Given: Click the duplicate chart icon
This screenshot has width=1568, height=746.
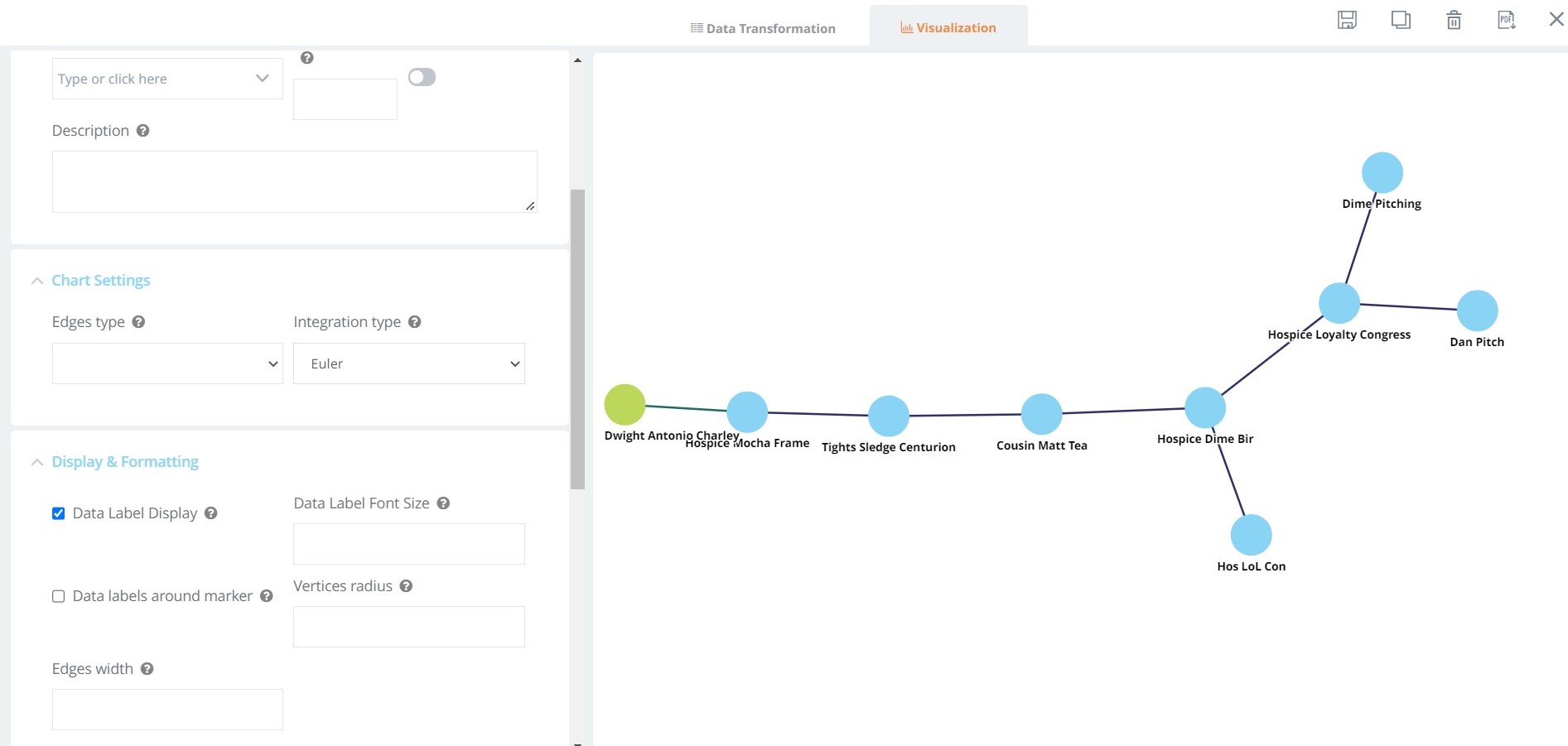Looking at the screenshot, I should tap(1400, 20).
